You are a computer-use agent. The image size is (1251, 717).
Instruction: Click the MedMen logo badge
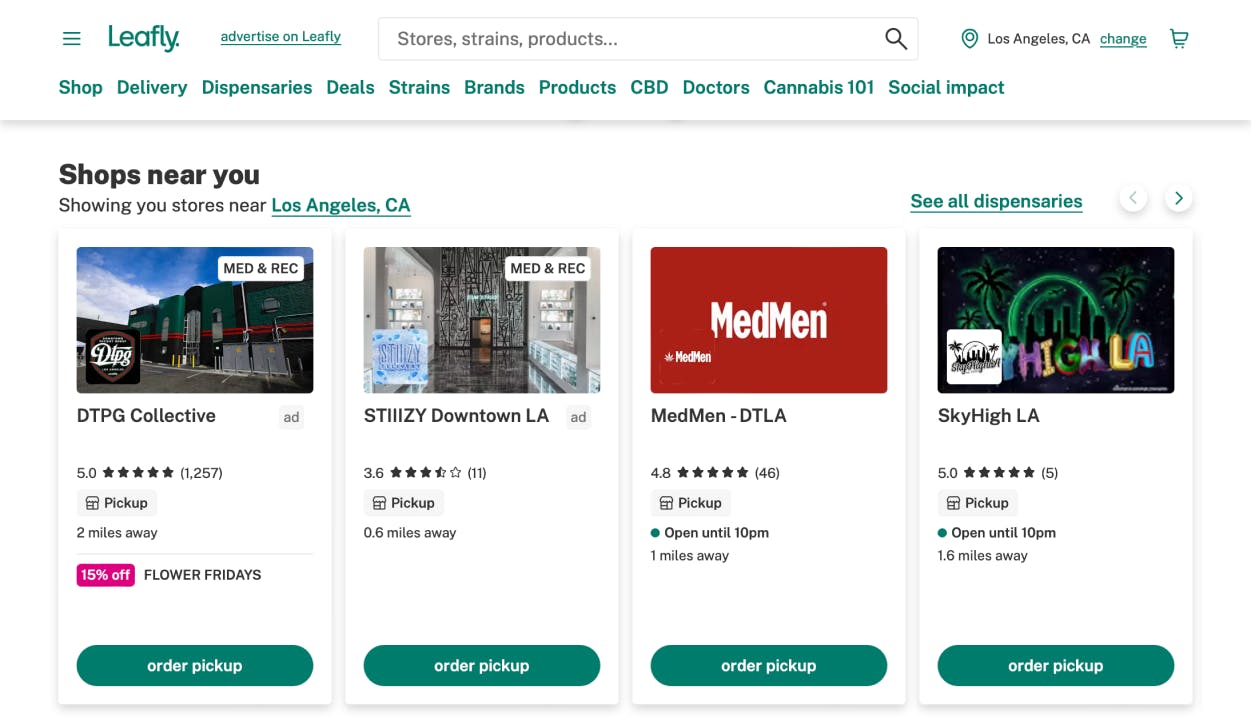(x=687, y=357)
